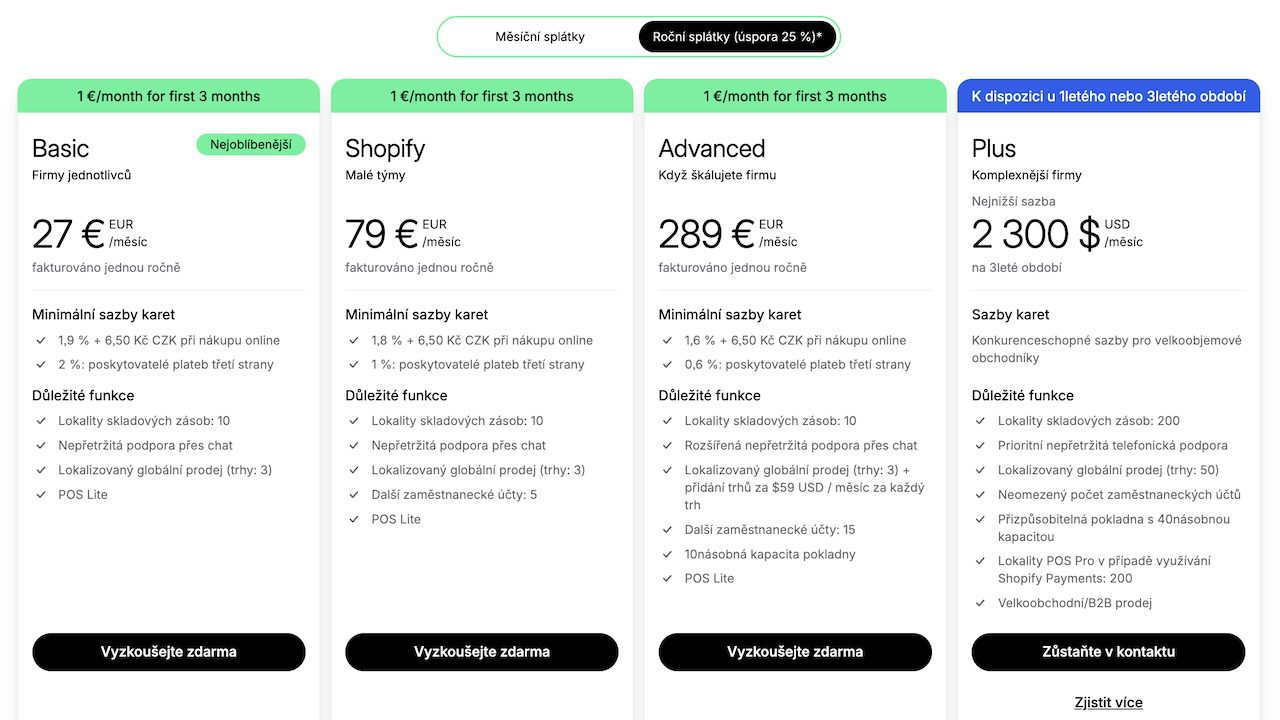Click checkmark next to 1,9 % card rate
This screenshot has height=720, width=1280.
(x=41, y=341)
